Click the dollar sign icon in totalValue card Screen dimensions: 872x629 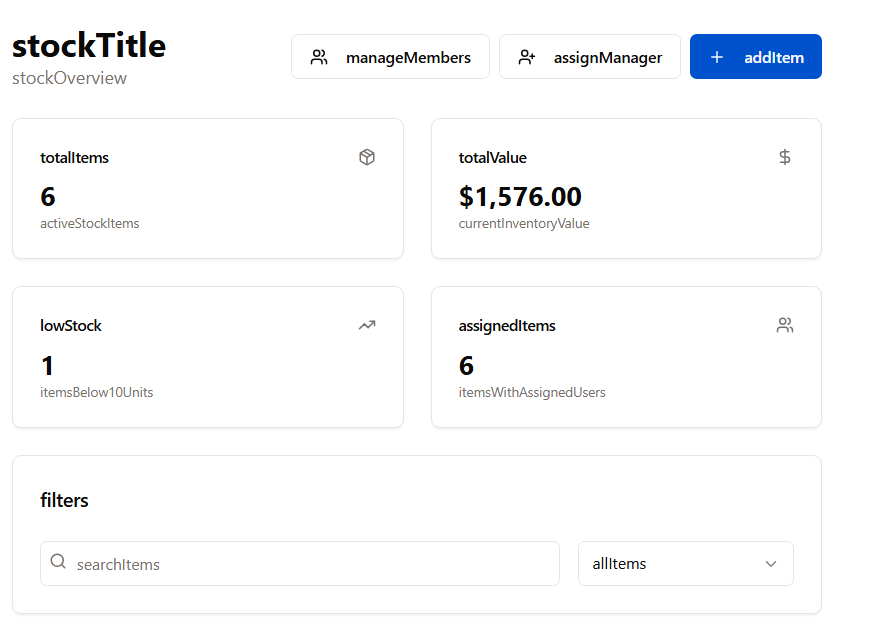pos(785,157)
